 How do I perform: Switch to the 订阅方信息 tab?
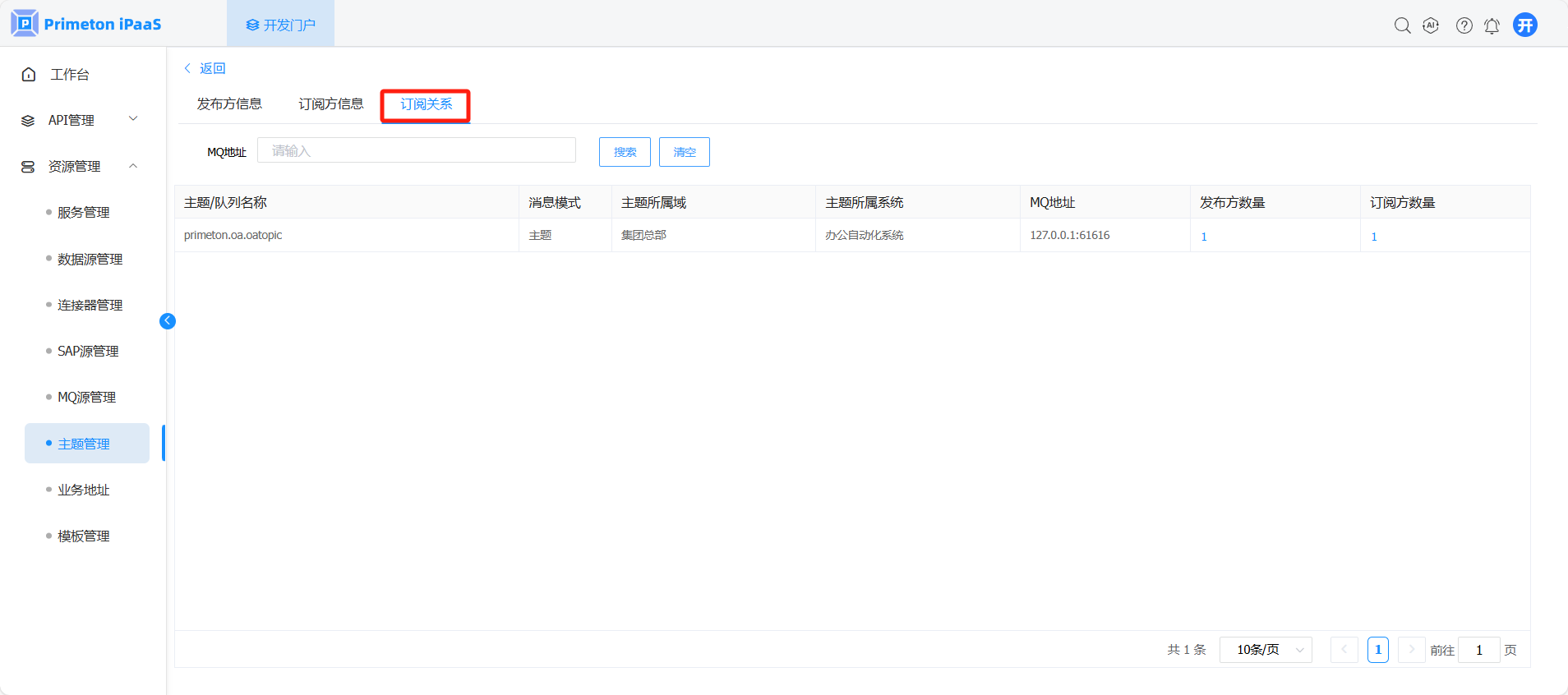point(330,104)
